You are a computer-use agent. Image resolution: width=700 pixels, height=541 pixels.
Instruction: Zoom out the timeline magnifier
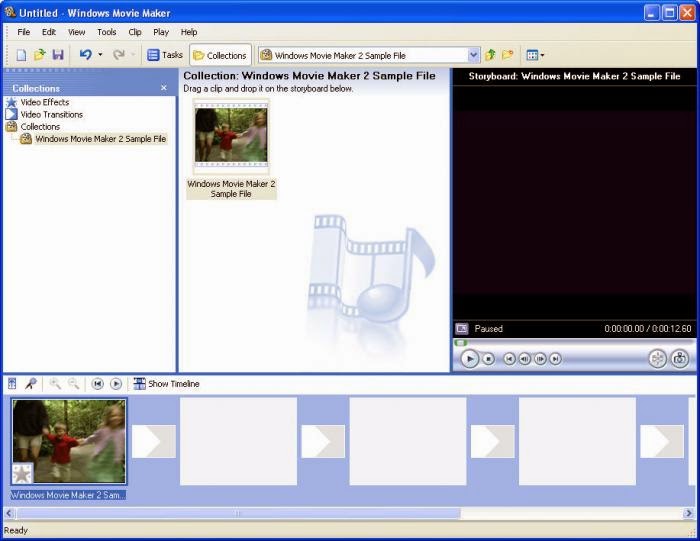(x=73, y=384)
